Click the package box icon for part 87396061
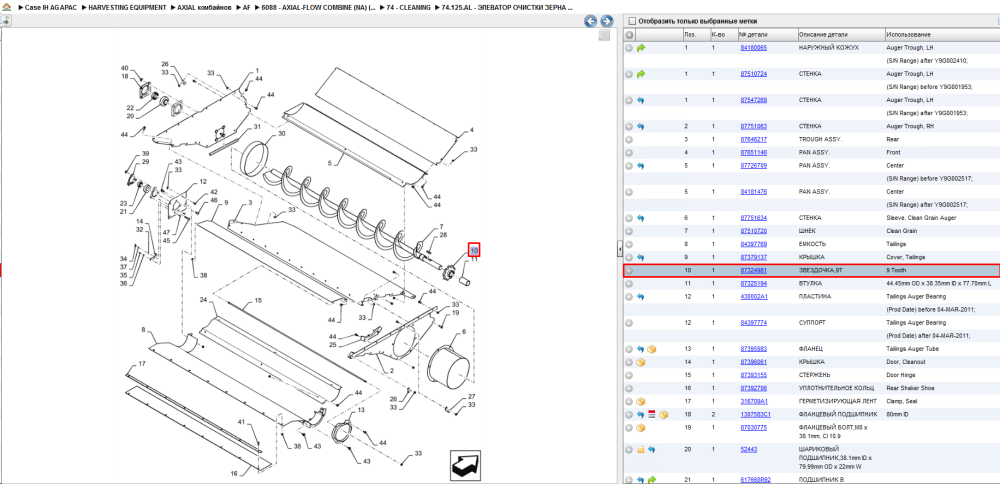This screenshot has height=484, width=1000. pyautogui.click(x=641, y=362)
